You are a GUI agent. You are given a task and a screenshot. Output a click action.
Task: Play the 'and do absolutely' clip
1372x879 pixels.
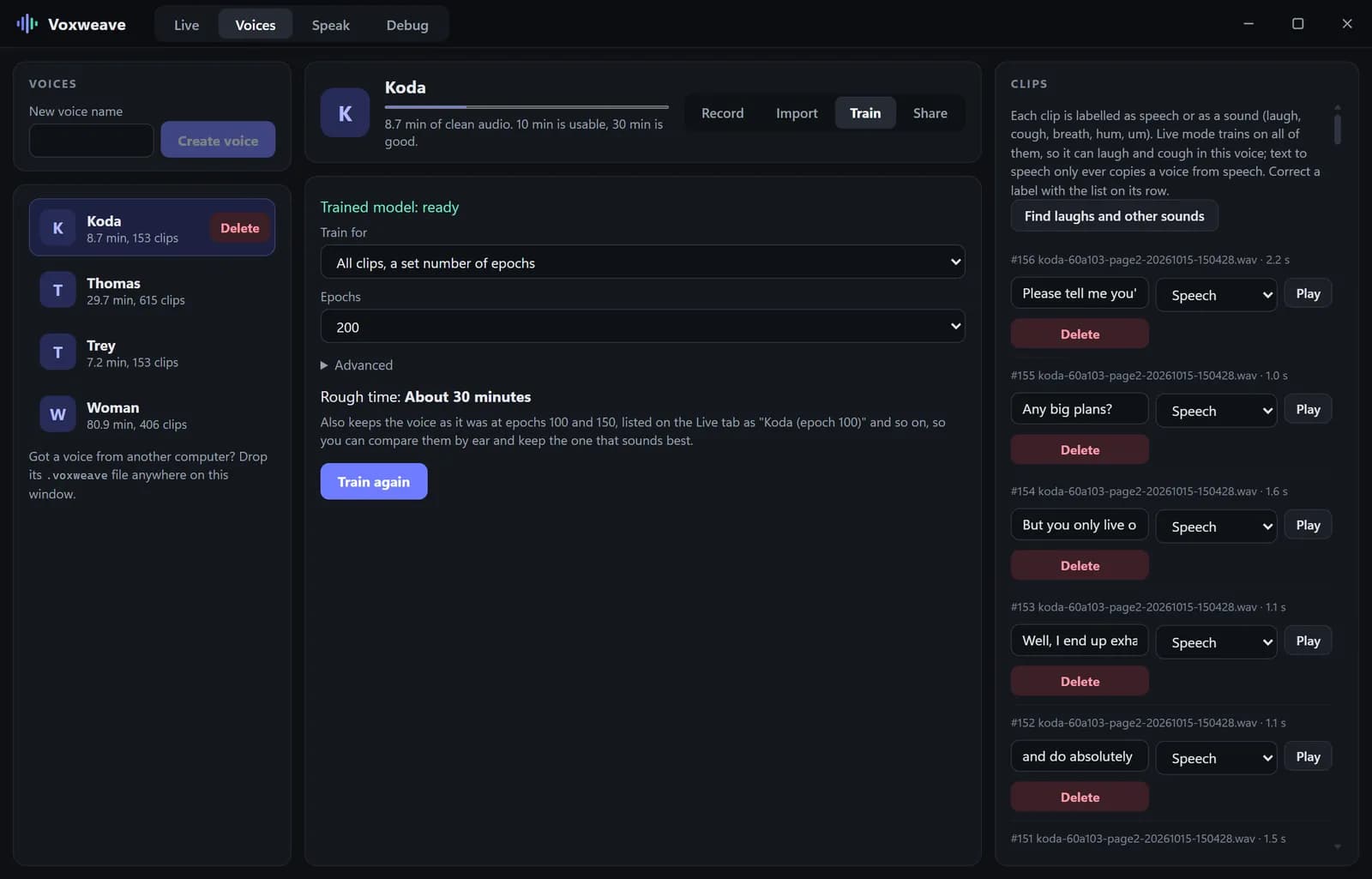point(1308,757)
